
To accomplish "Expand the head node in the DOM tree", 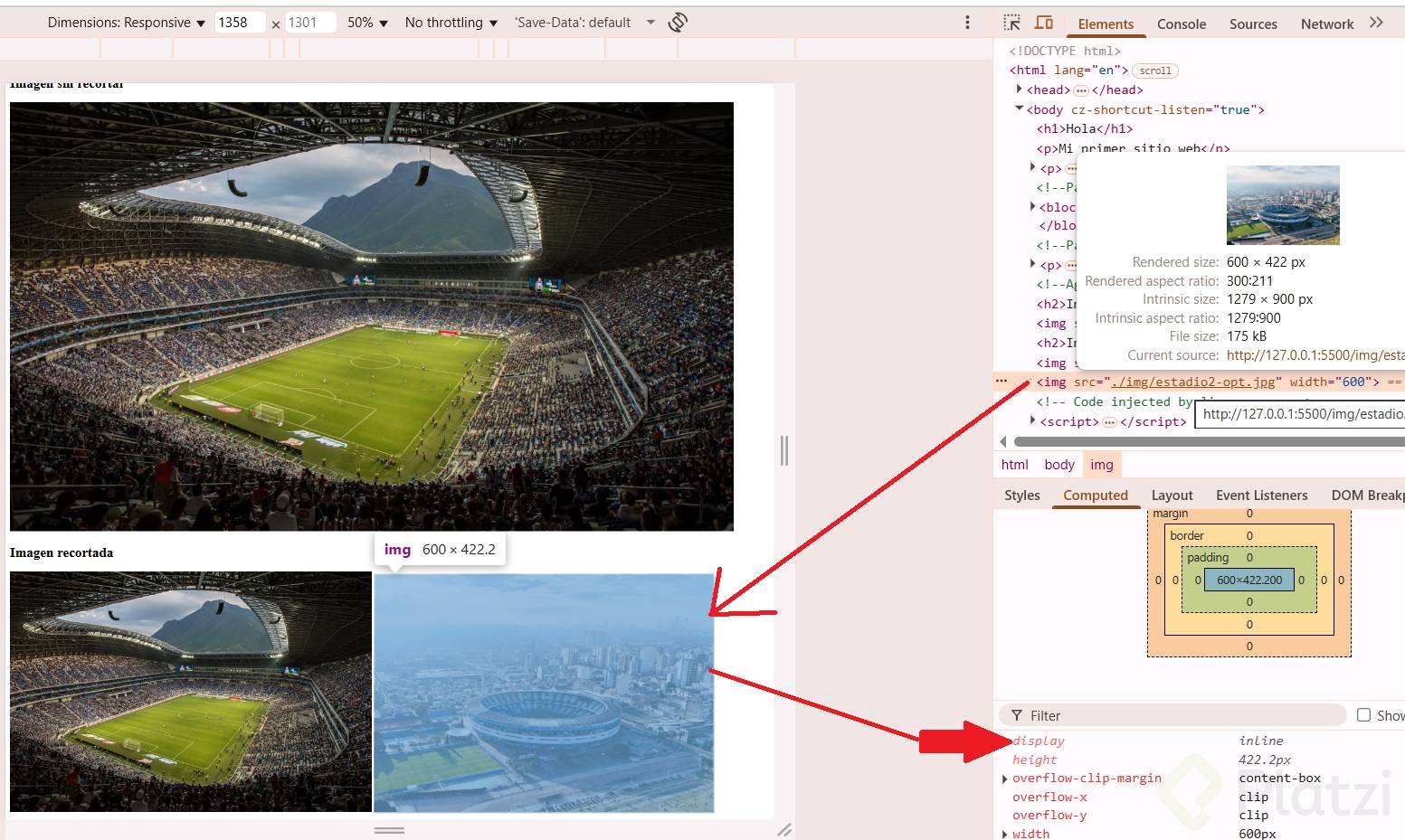I will pos(1020,90).
